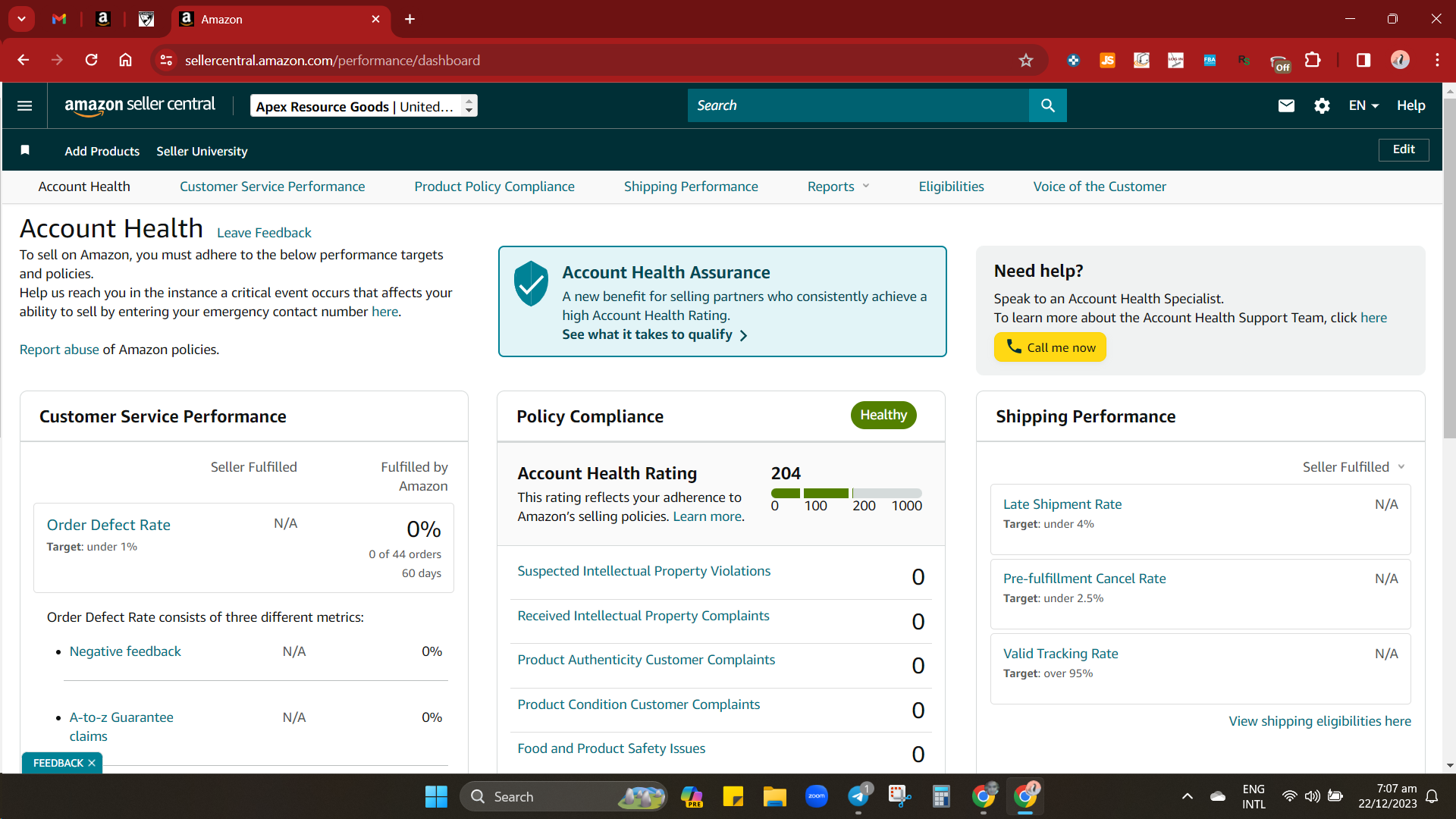Click the phone icon on Call me now

coord(1014,347)
